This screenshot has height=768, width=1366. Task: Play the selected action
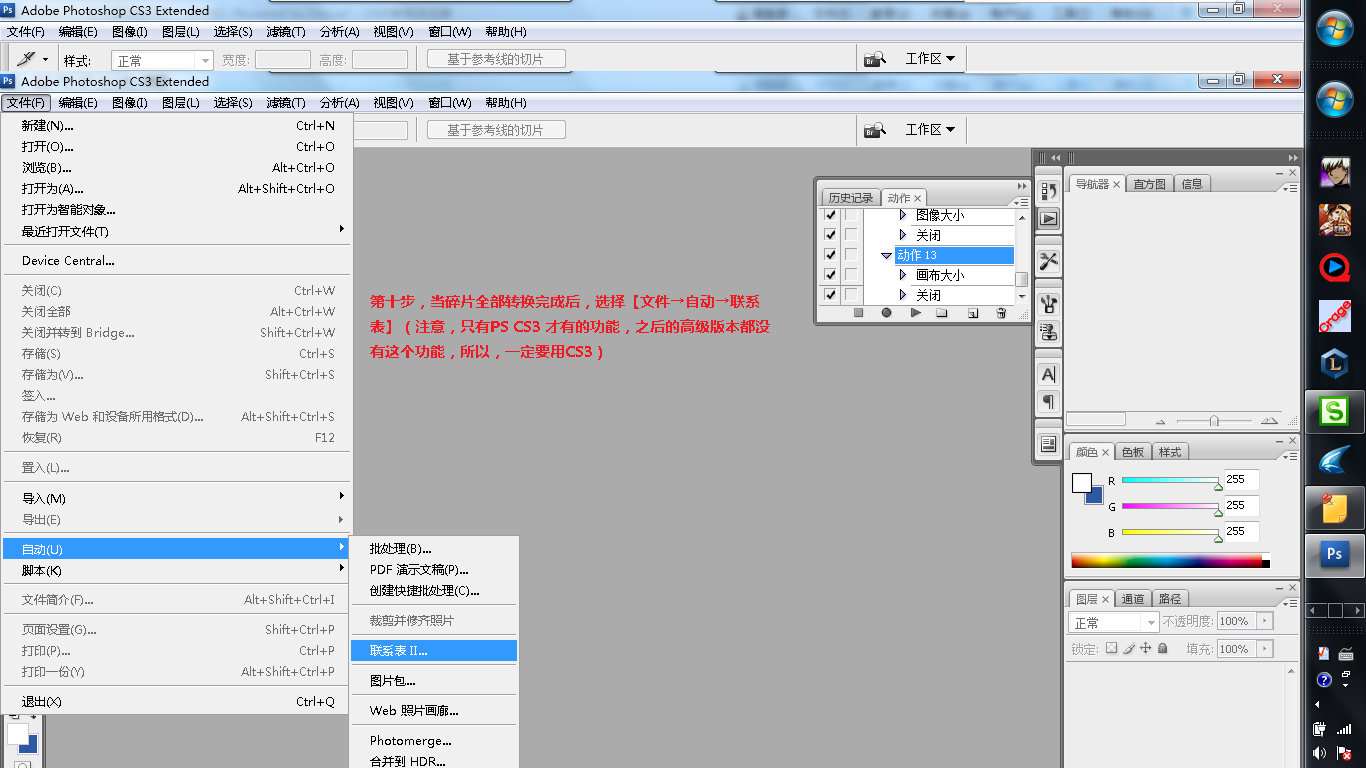pyautogui.click(x=915, y=313)
